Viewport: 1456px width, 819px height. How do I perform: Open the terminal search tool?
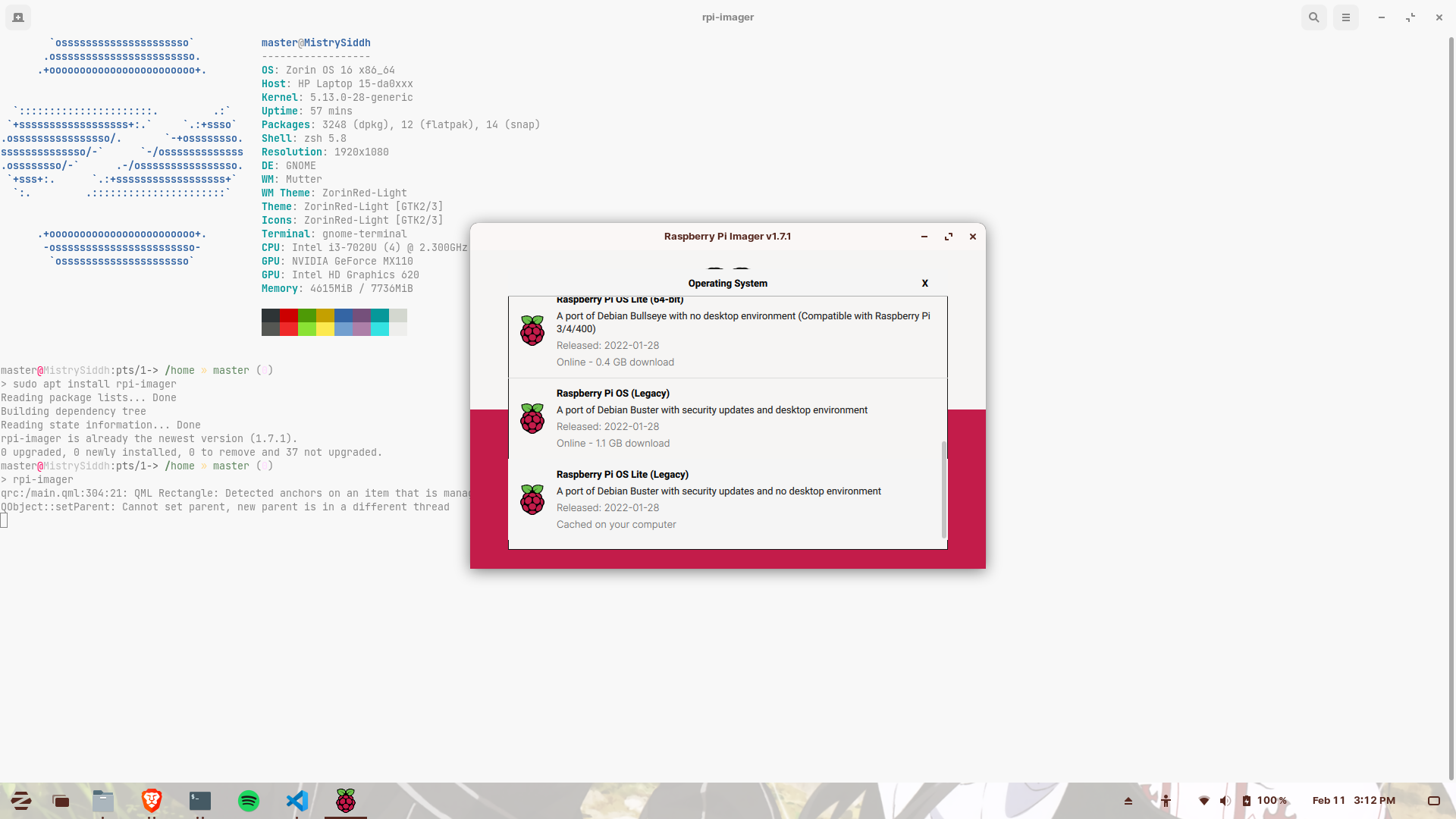tap(1314, 17)
